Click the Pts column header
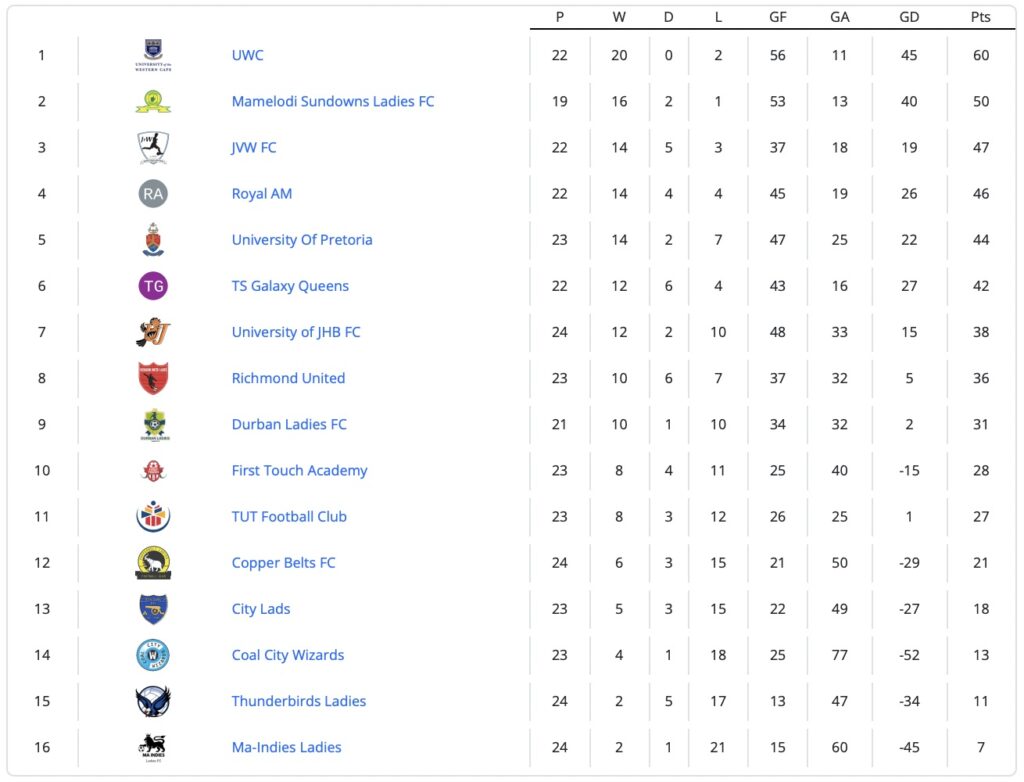Image resolution: width=1024 pixels, height=782 pixels. coord(980,17)
